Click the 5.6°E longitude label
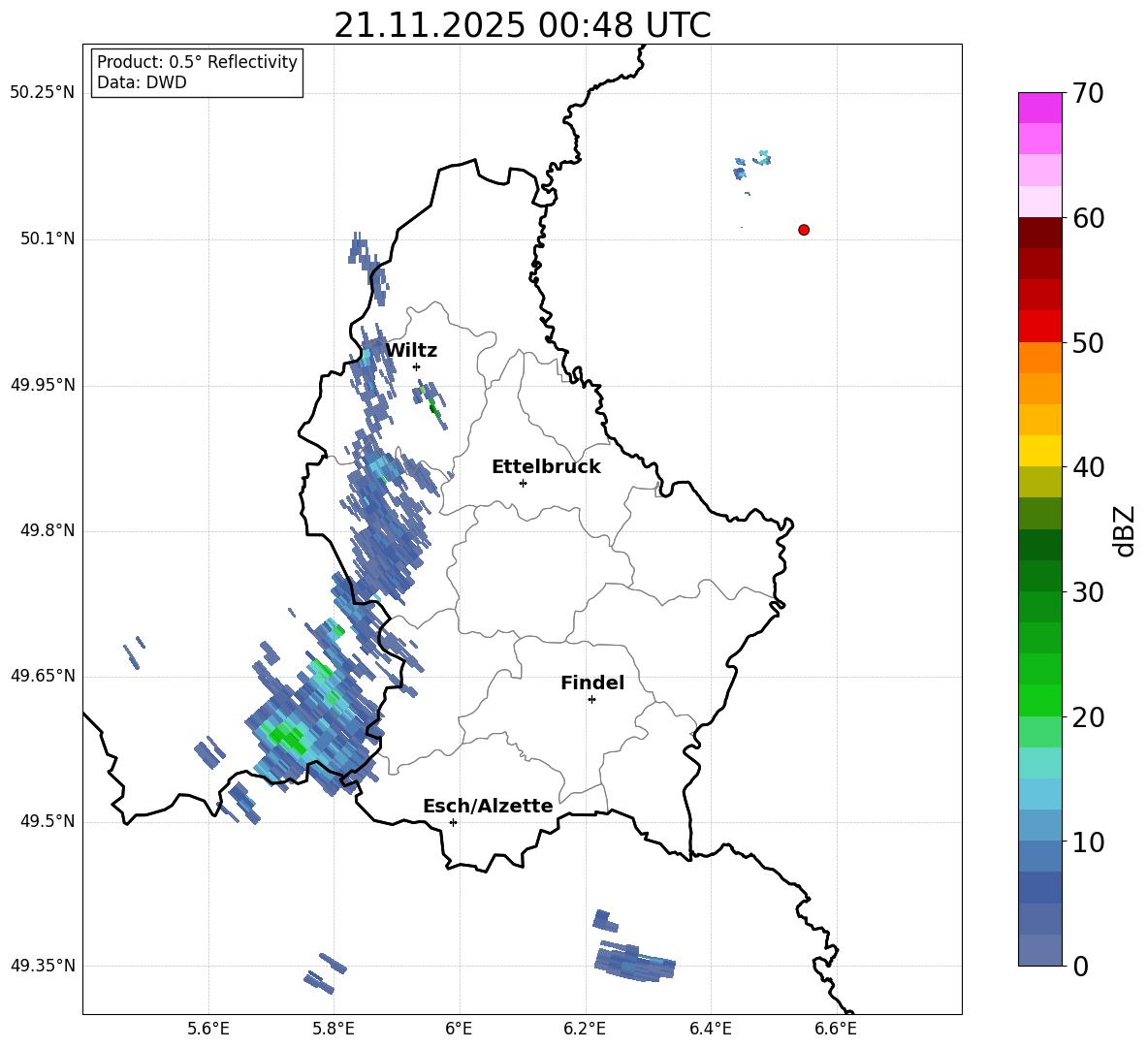Screen dimensions: 1148x1048 click(208, 1029)
